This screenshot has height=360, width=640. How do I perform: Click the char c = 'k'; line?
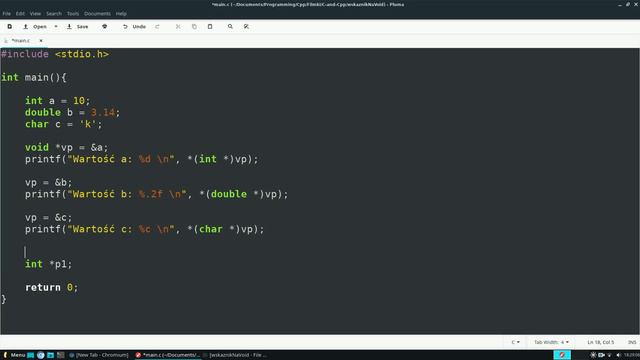(x=63, y=124)
